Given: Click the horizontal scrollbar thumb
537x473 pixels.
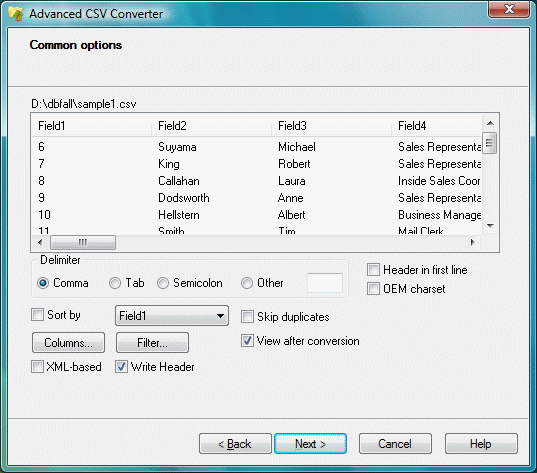Looking at the screenshot, I should pyautogui.click(x=83, y=242).
